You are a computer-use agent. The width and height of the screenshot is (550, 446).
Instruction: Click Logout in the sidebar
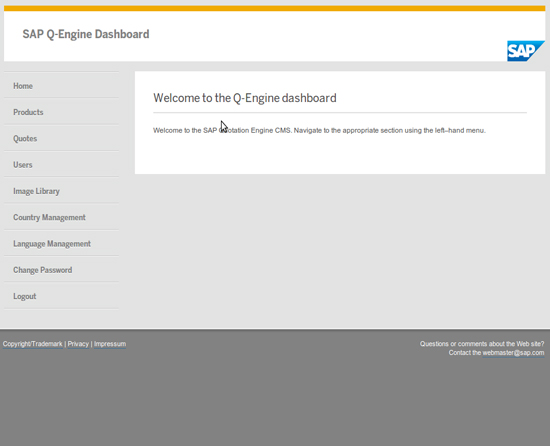click(x=25, y=296)
